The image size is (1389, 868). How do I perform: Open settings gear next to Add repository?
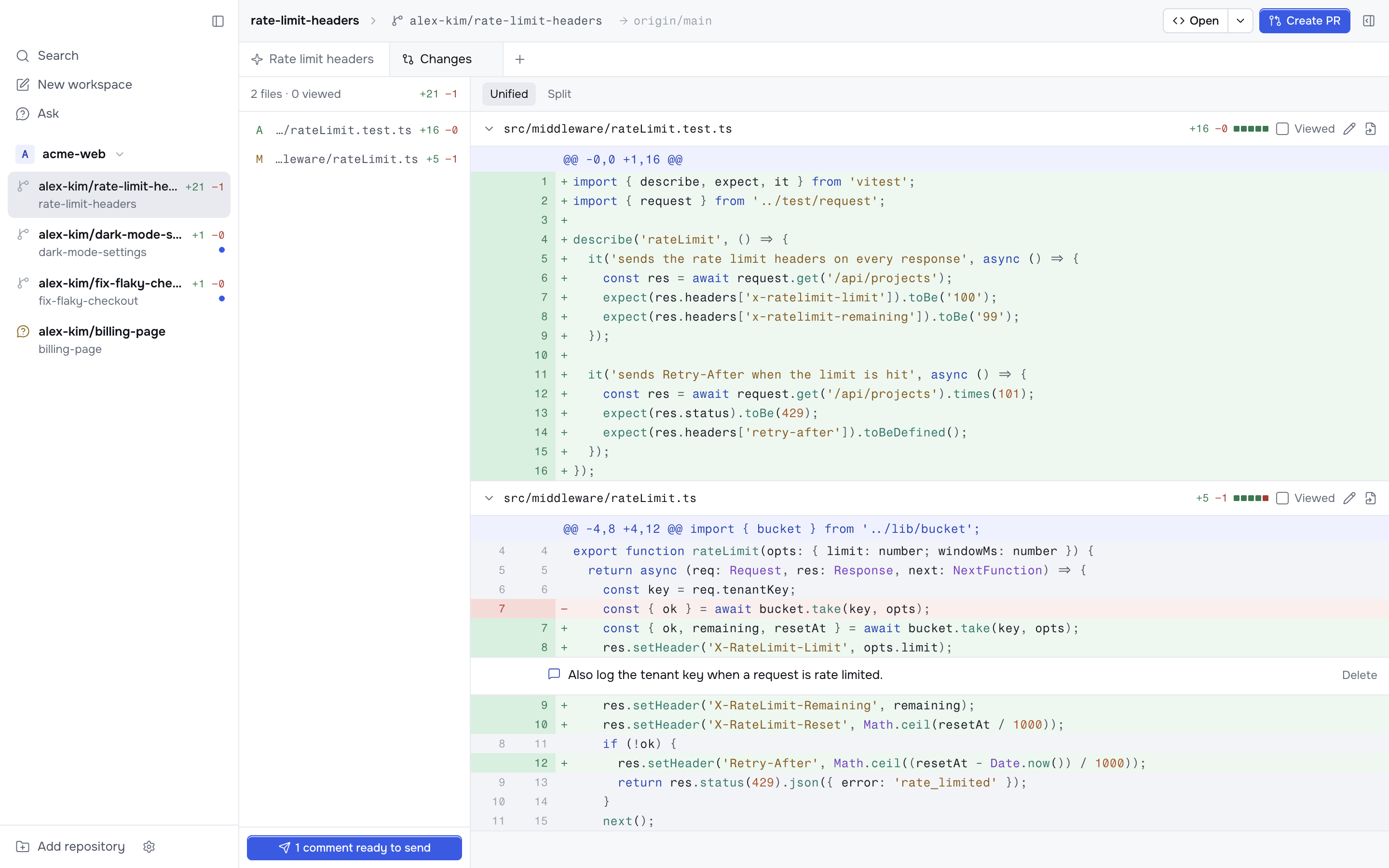149,847
